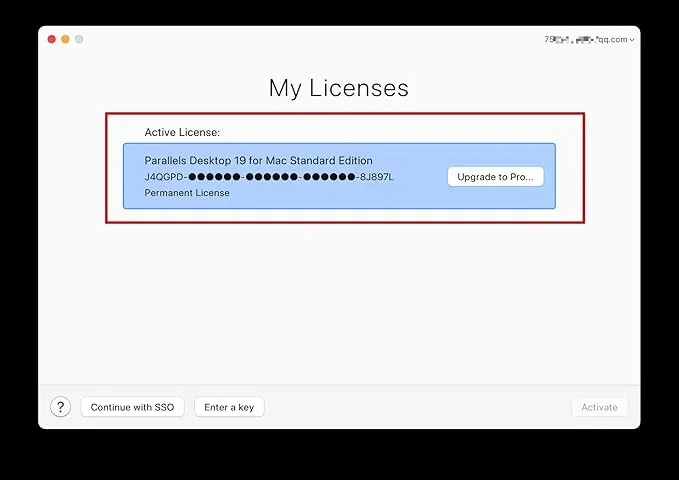Click the Upgrade to Pro... button
This screenshot has height=480, width=679.
pyautogui.click(x=495, y=176)
